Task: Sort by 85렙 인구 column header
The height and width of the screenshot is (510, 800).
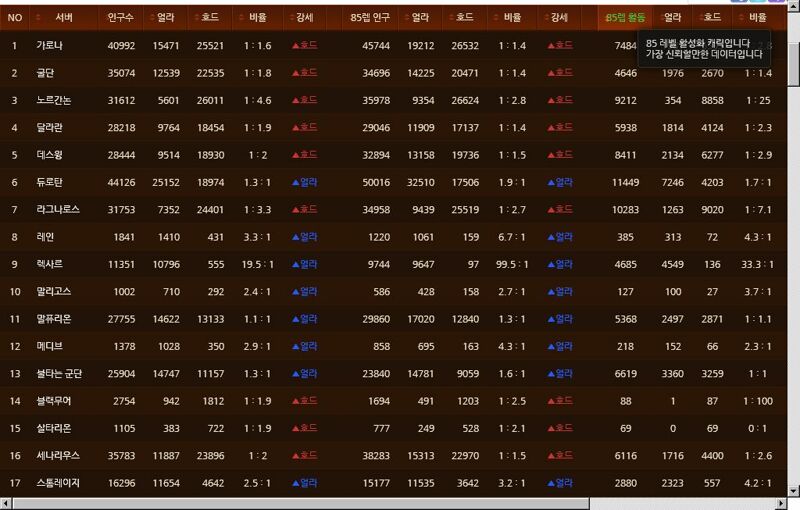Action: pyautogui.click(x=370, y=18)
